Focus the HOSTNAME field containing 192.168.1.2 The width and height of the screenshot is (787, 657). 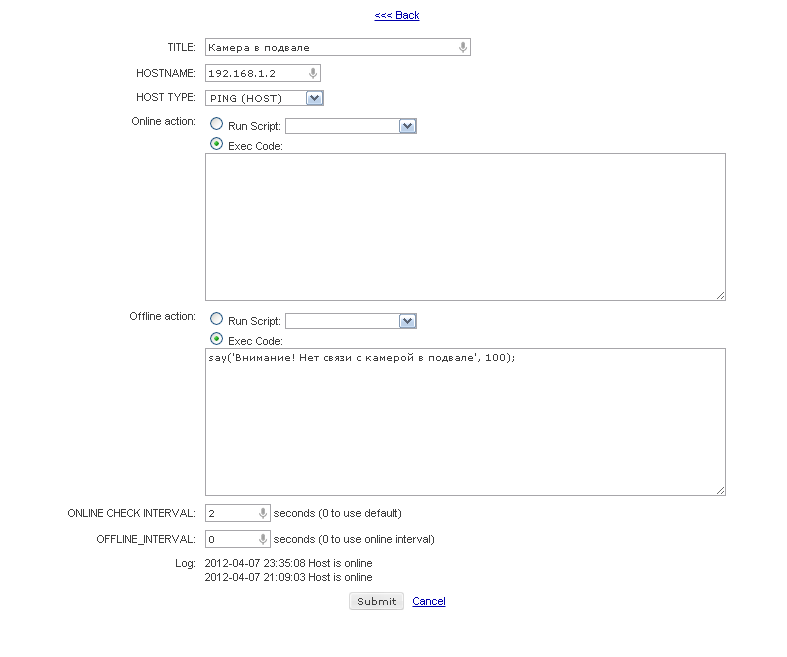pos(263,73)
